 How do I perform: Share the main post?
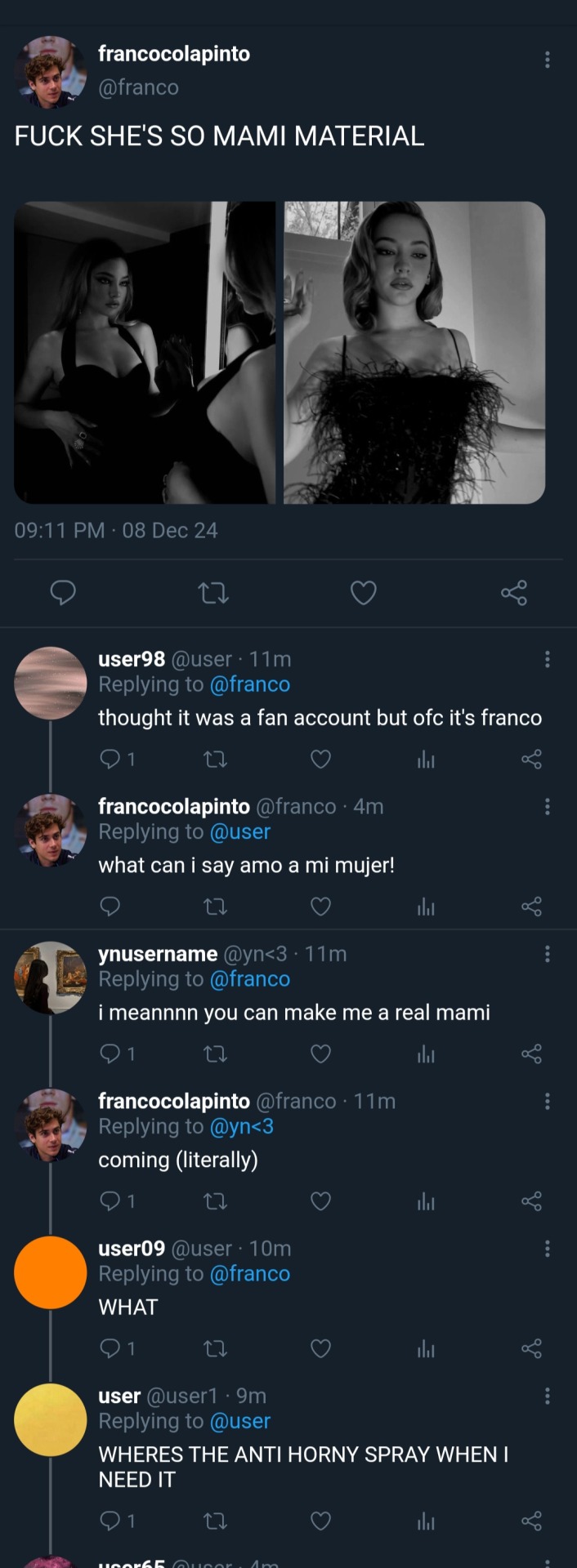[x=514, y=593]
